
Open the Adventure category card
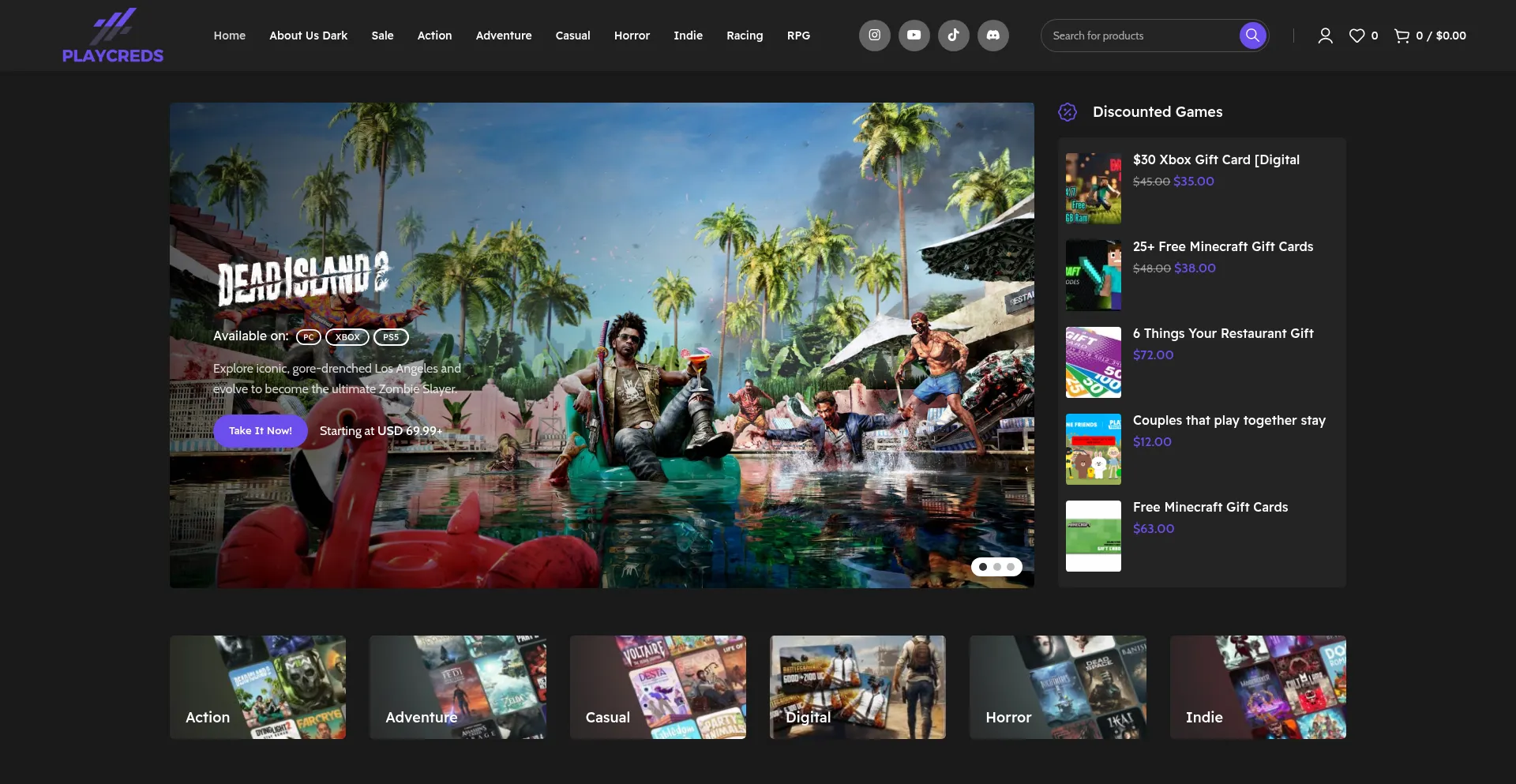[x=458, y=687]
